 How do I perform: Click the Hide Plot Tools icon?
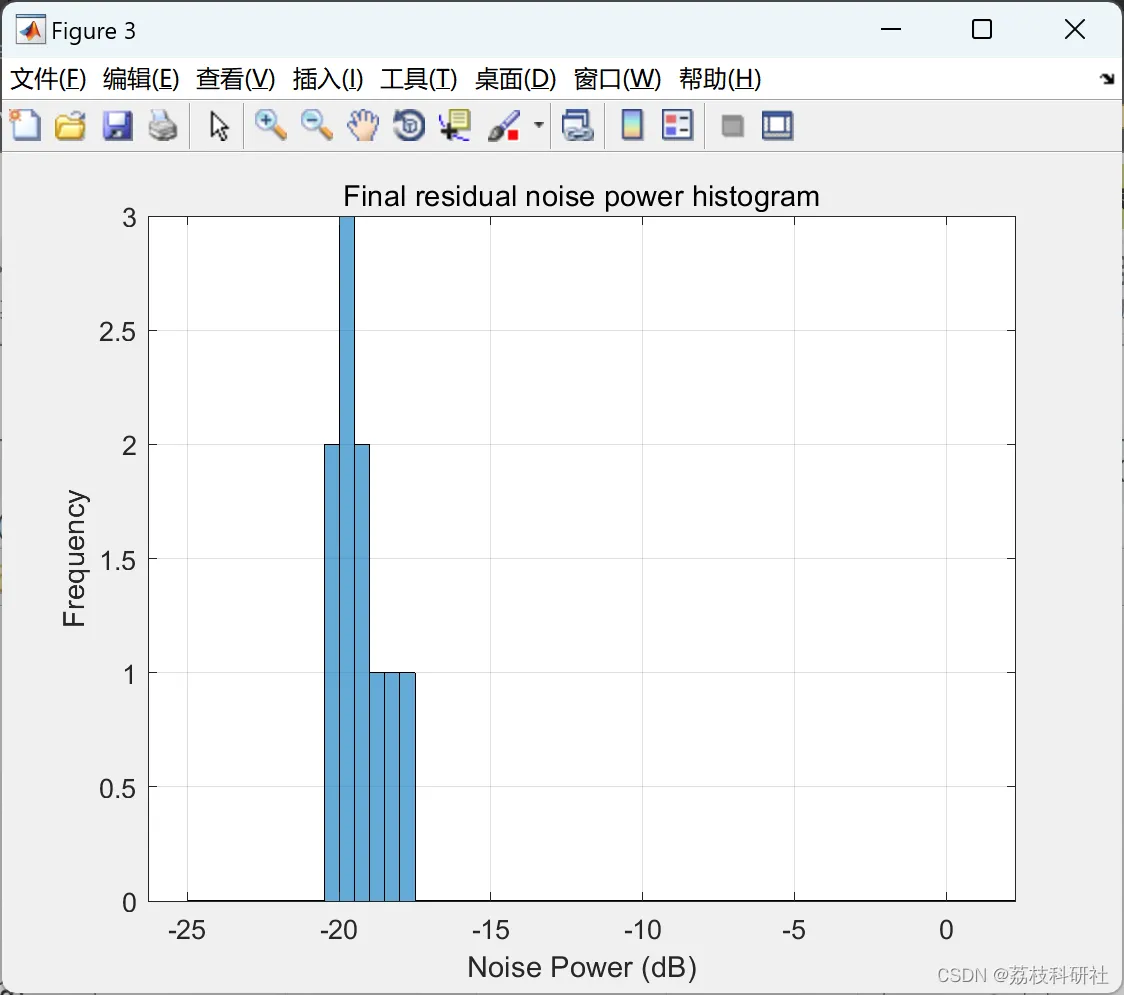pyautogui.click(x=732, y=126)
